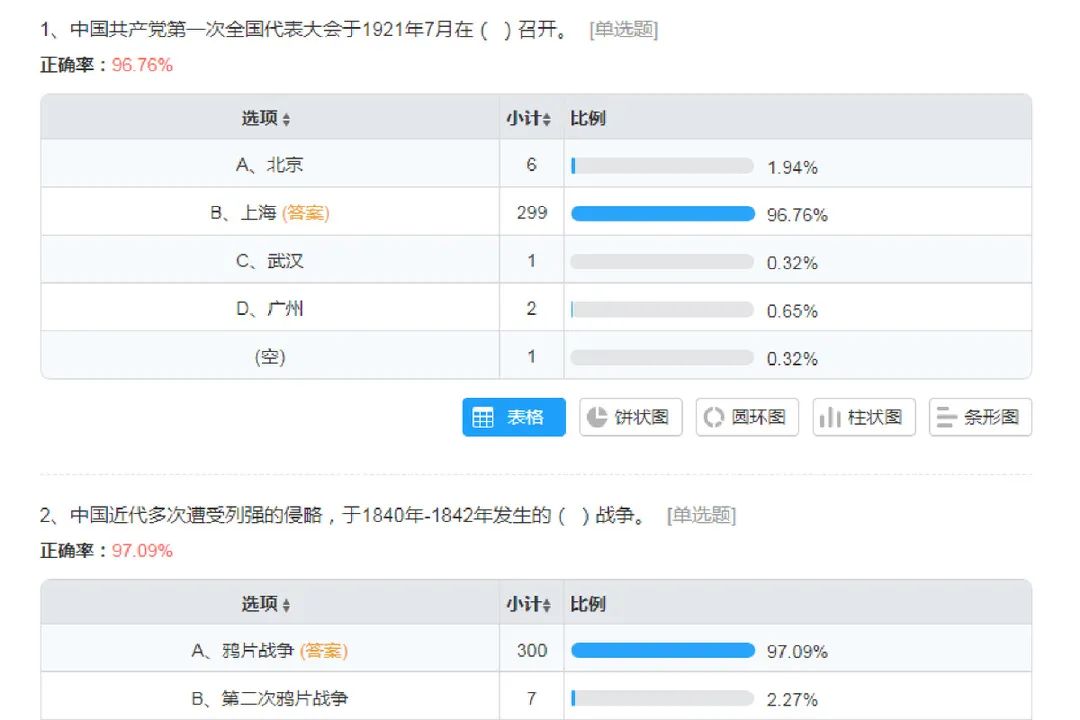Click the A、鸦片战争 answer row
1080x720 pixels.
coord(270,651)
